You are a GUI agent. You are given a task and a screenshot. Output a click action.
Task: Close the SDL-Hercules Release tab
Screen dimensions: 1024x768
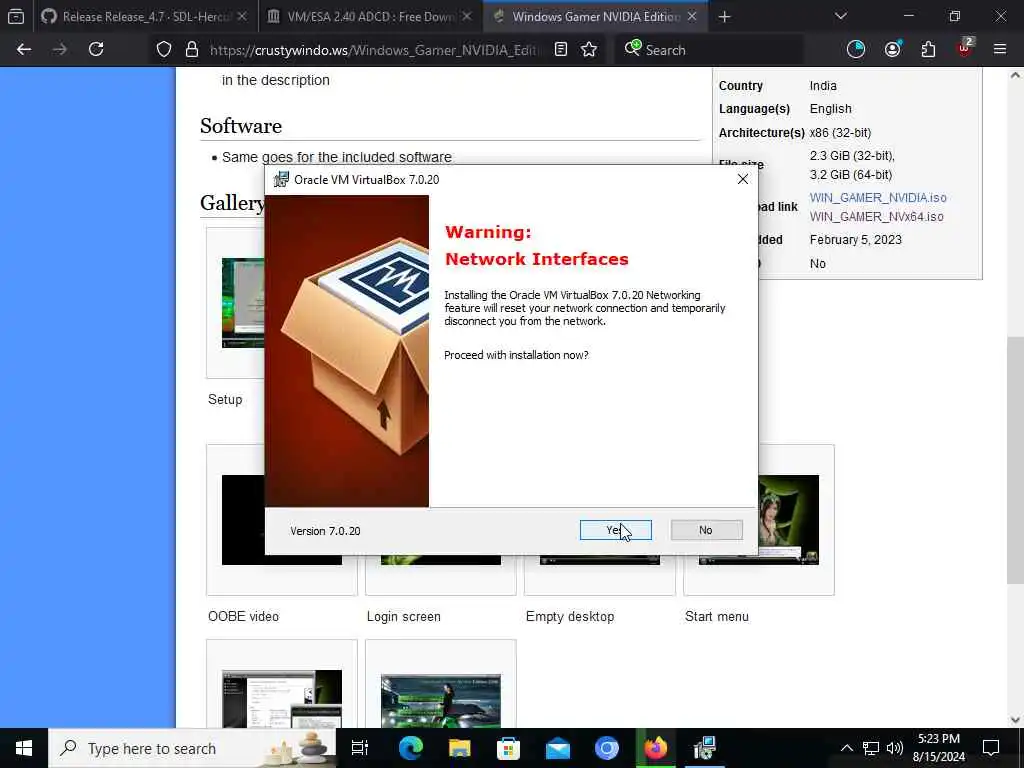pyautogui.click(x=242, y=16)
